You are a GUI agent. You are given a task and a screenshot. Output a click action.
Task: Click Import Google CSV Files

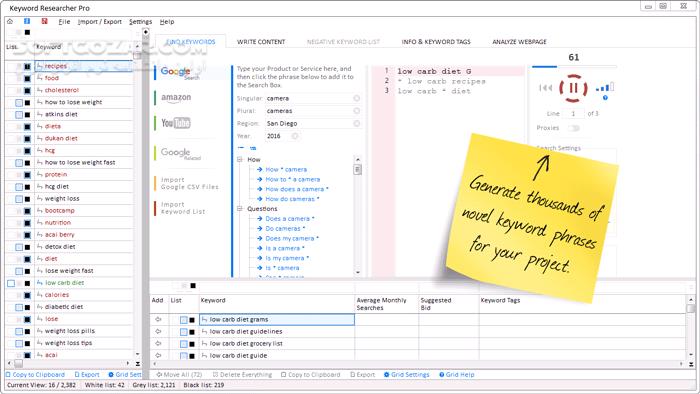[x=190, y=183]
